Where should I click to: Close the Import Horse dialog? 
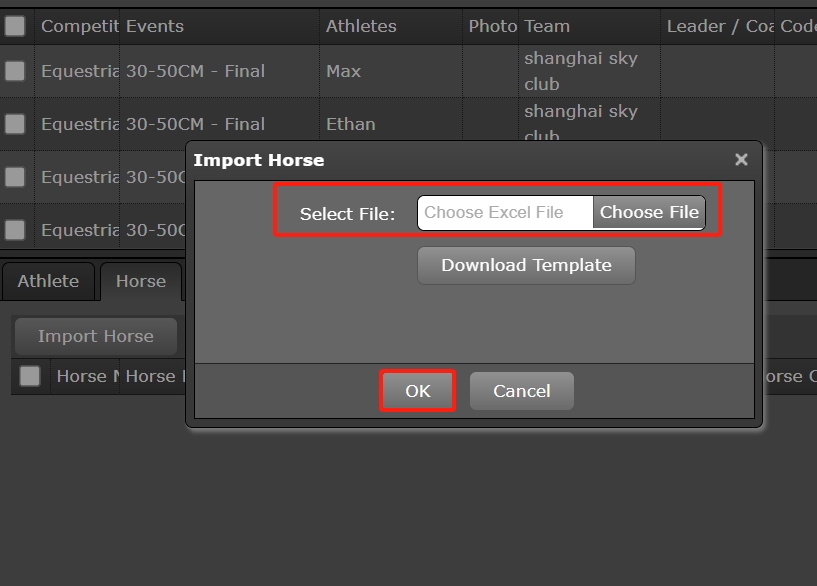click(x=741, y=160)
